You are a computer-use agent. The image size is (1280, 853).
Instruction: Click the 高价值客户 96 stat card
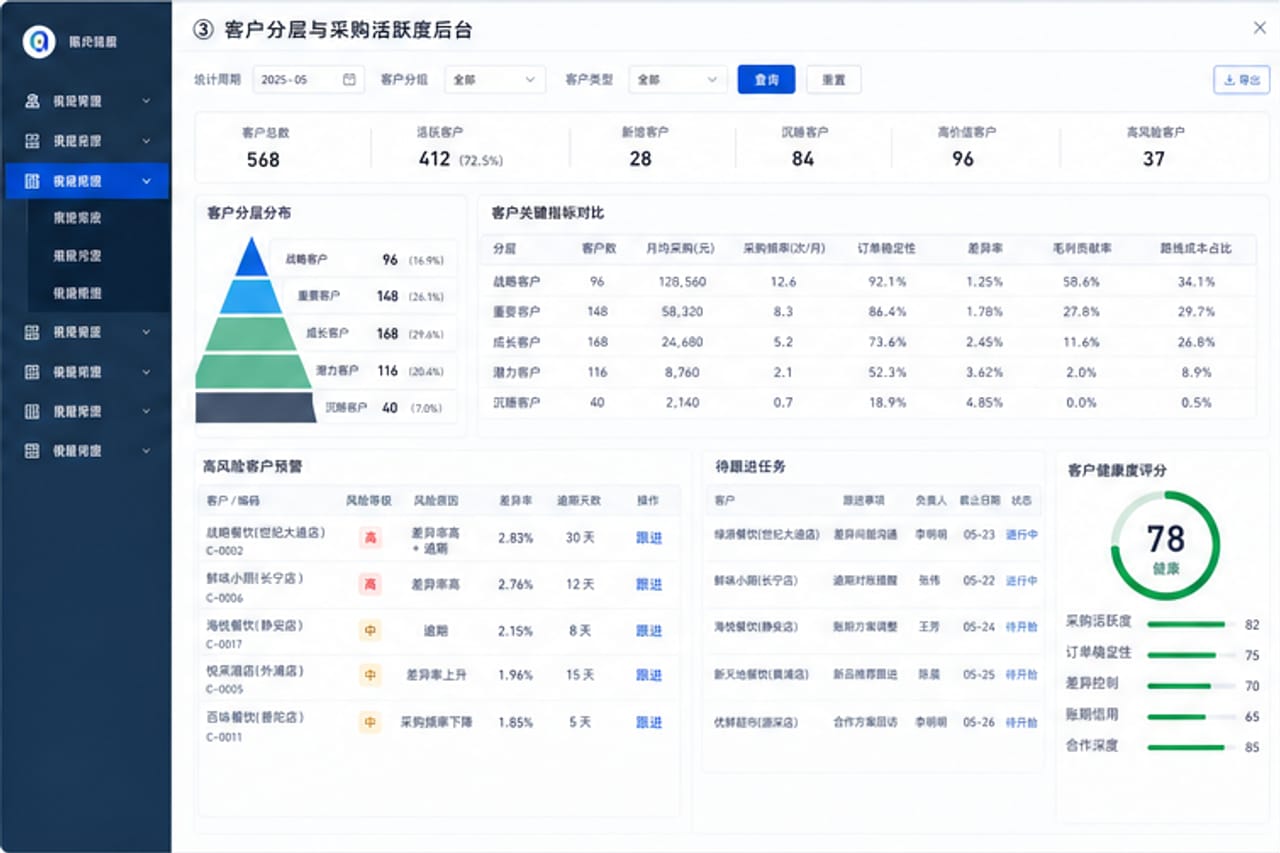pyautogui.click(x=966, y=148)
